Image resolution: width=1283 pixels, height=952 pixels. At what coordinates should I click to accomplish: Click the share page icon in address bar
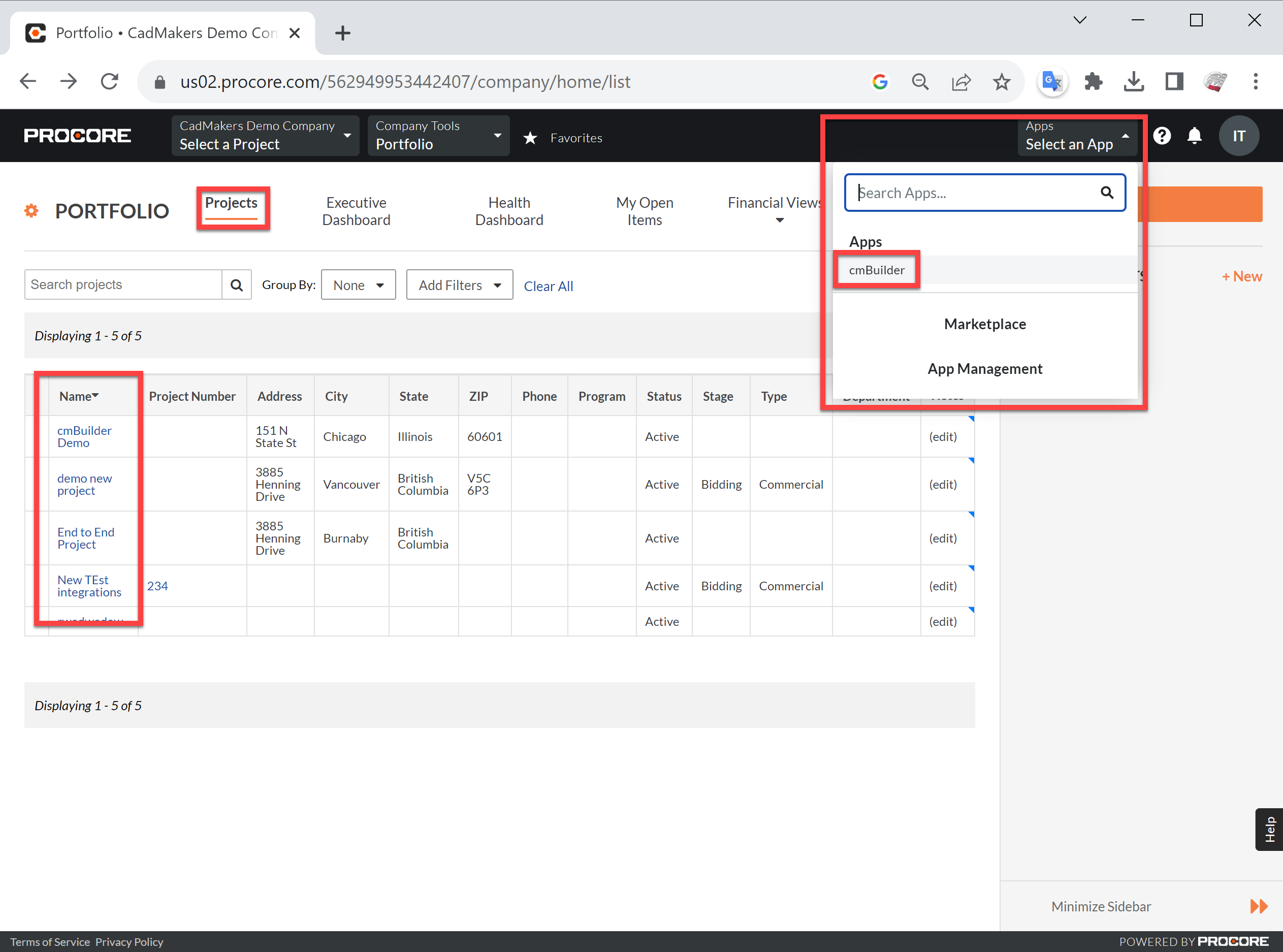pos(961,82)
